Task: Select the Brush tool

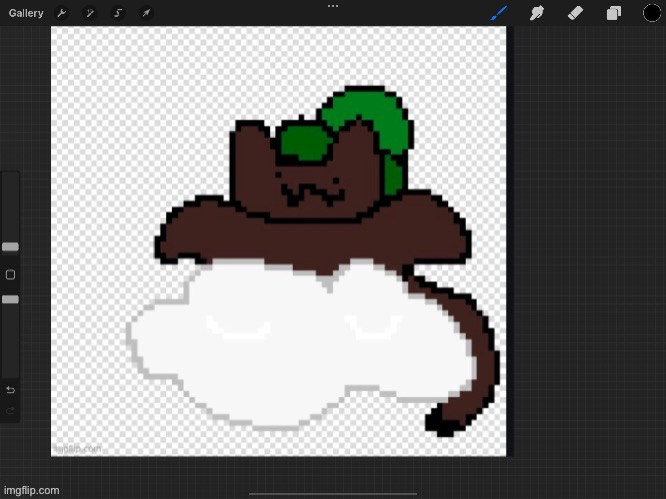Action: pyautogui.click(x=500, y=13)
